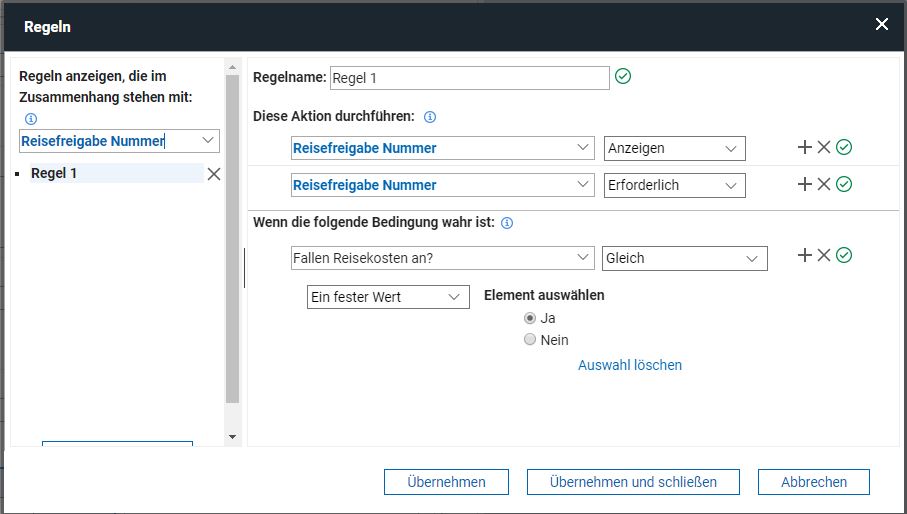Delete Regel 1 from rules list

(x=214, y=173)
